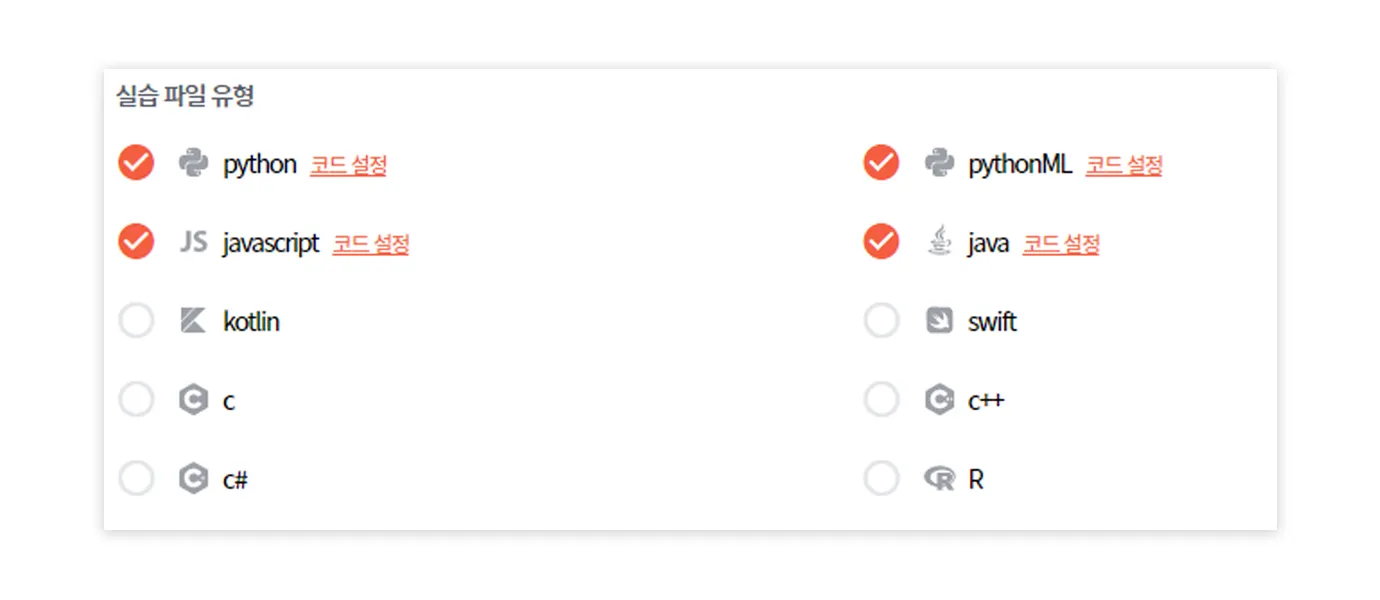Screen dimensions: 1380x600
Task: Click the python language logo icon
Action: click(193, 162)
